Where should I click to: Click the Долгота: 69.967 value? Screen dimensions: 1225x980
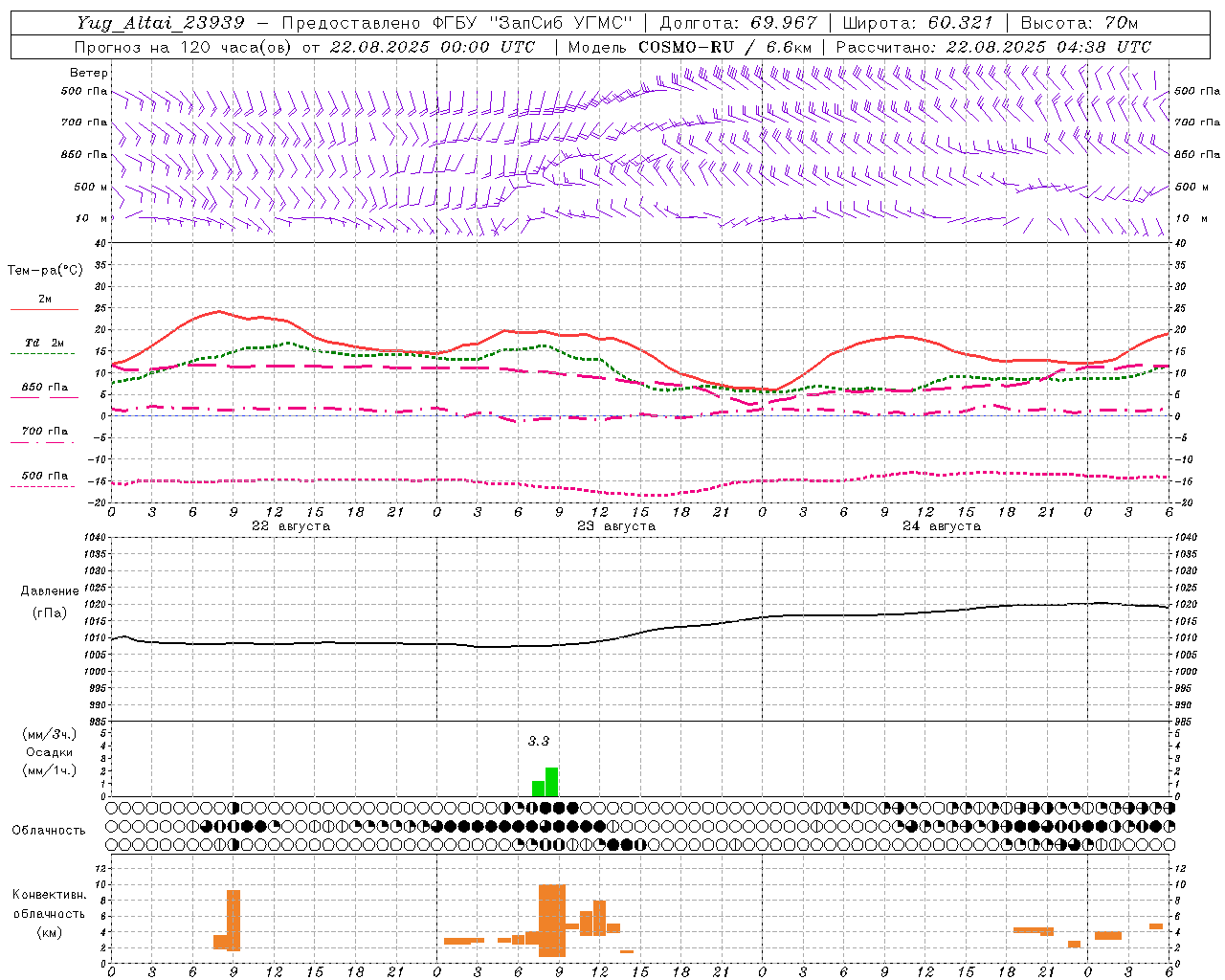738,23
